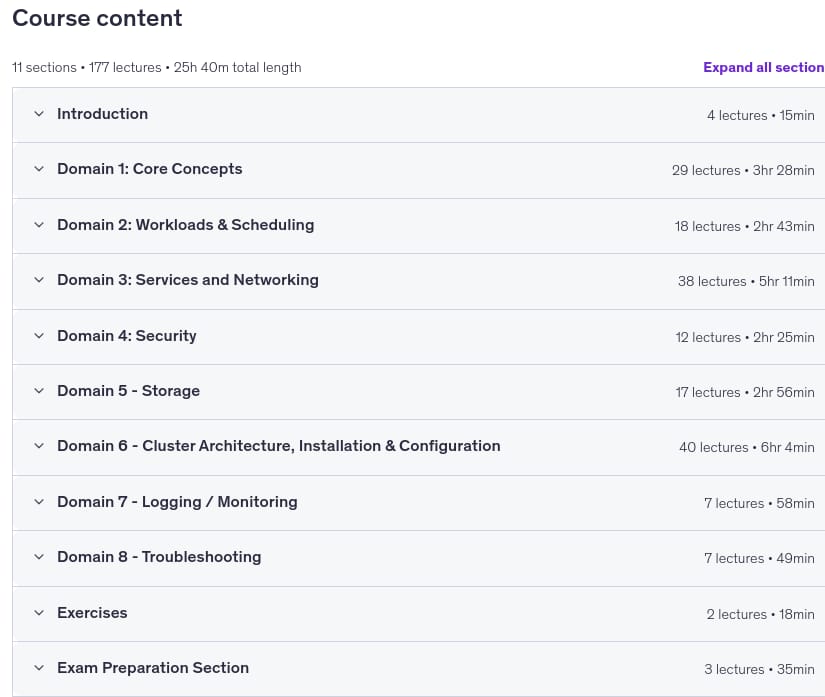Click the Domain 8 - Troubleshooting title
The width and height of the screenshot is (825, 697).
click(159, 557)
